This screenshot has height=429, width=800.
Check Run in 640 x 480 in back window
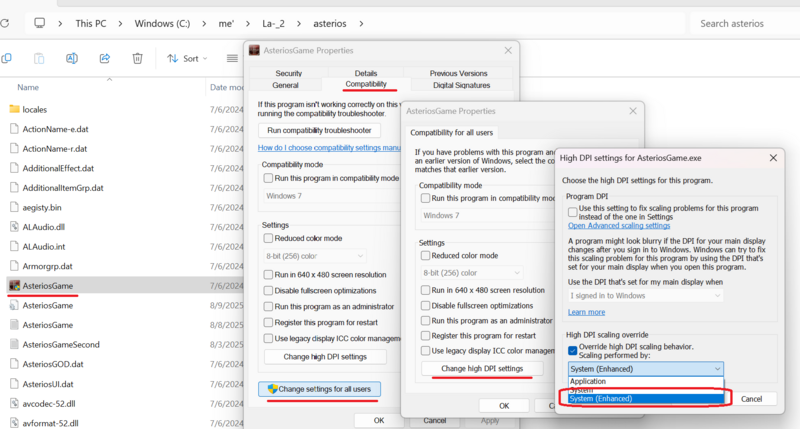(x=268, y=274)
